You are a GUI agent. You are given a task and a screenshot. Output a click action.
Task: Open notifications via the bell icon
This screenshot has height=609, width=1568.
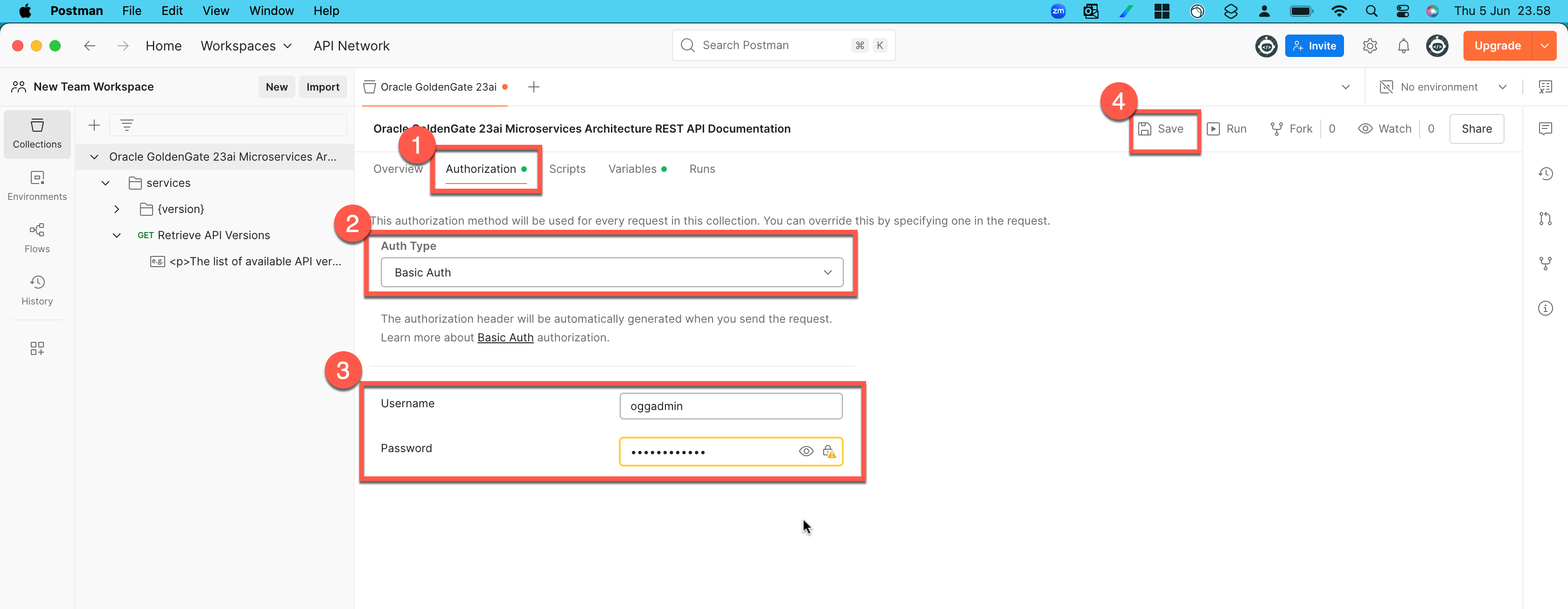point(1404,46)
